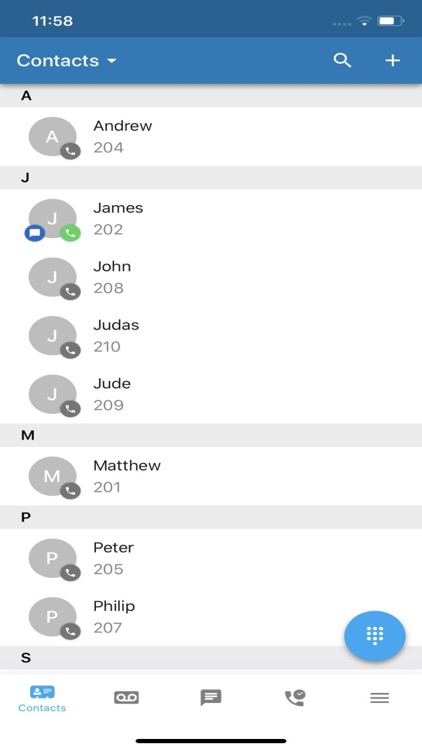Screen dimensions: 422x750
Task: Tap the gray phone badge on Andrew
Action: pos(70,152)
